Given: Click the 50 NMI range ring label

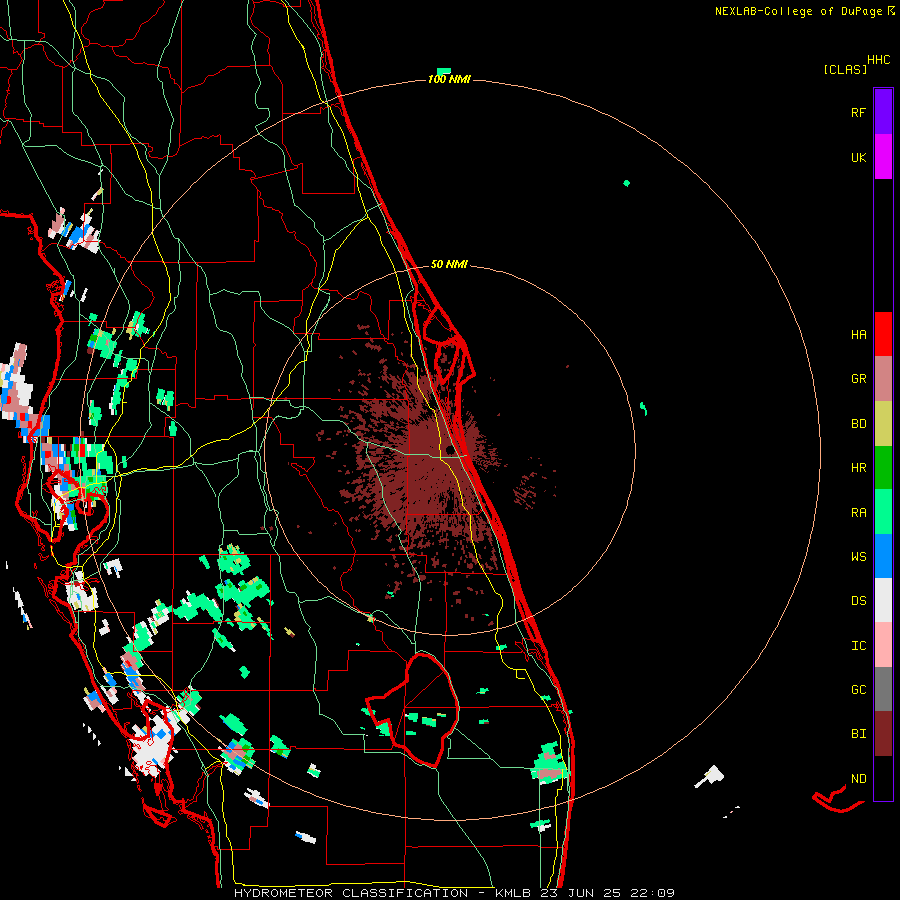Looking at the screenshot, I should click(449, 264).
